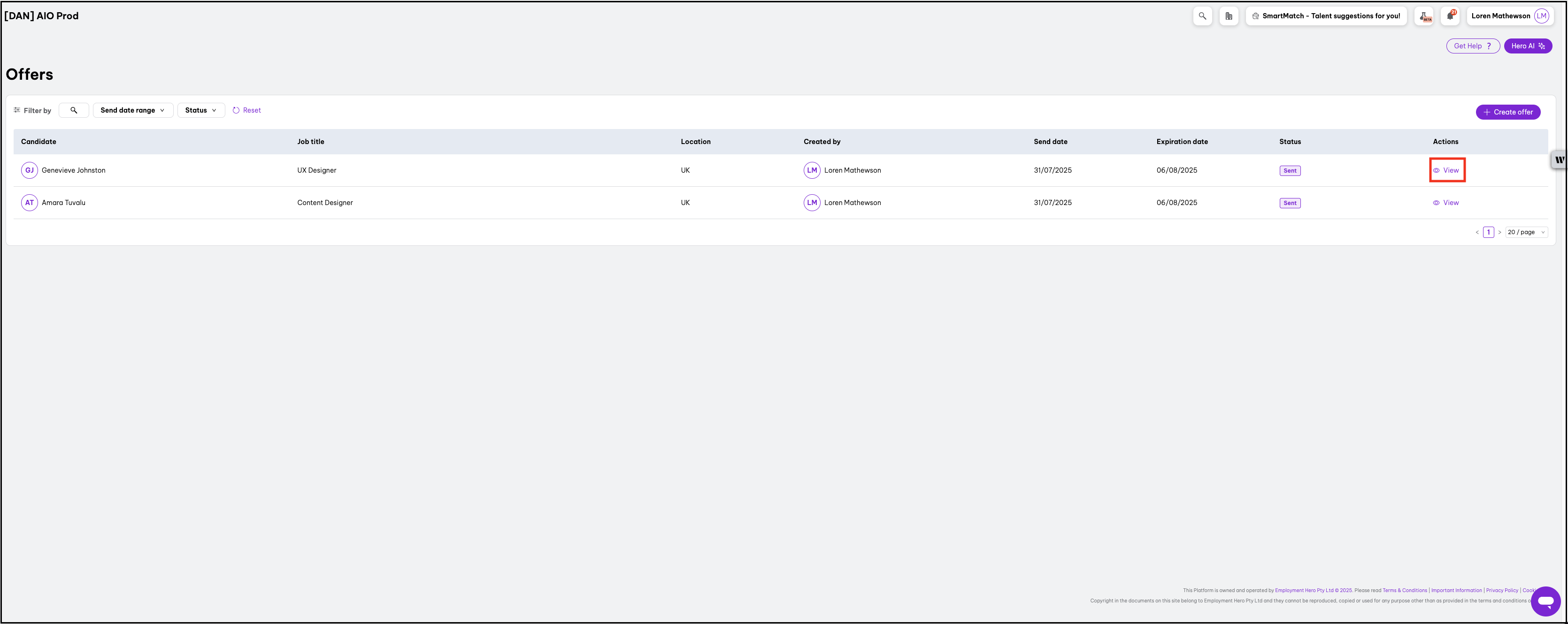
Task: Reset the offer filters
Action: (x=246, y=110)
